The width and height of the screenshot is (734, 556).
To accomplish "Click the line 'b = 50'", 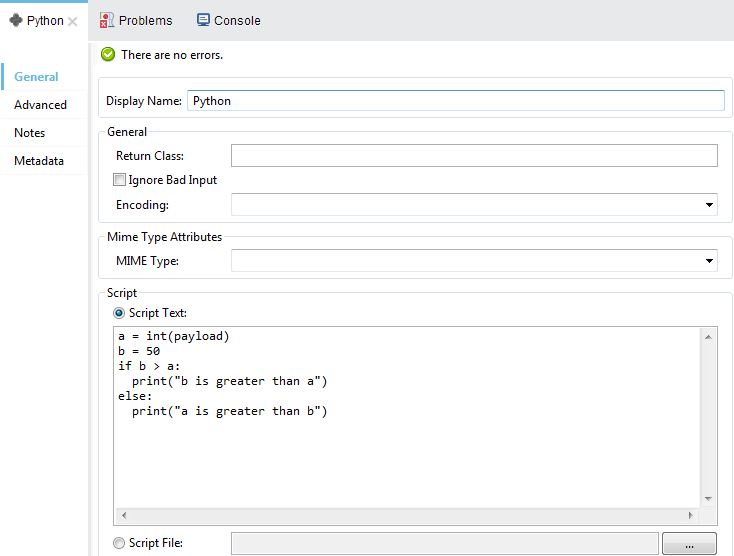I will coord(139,351).
